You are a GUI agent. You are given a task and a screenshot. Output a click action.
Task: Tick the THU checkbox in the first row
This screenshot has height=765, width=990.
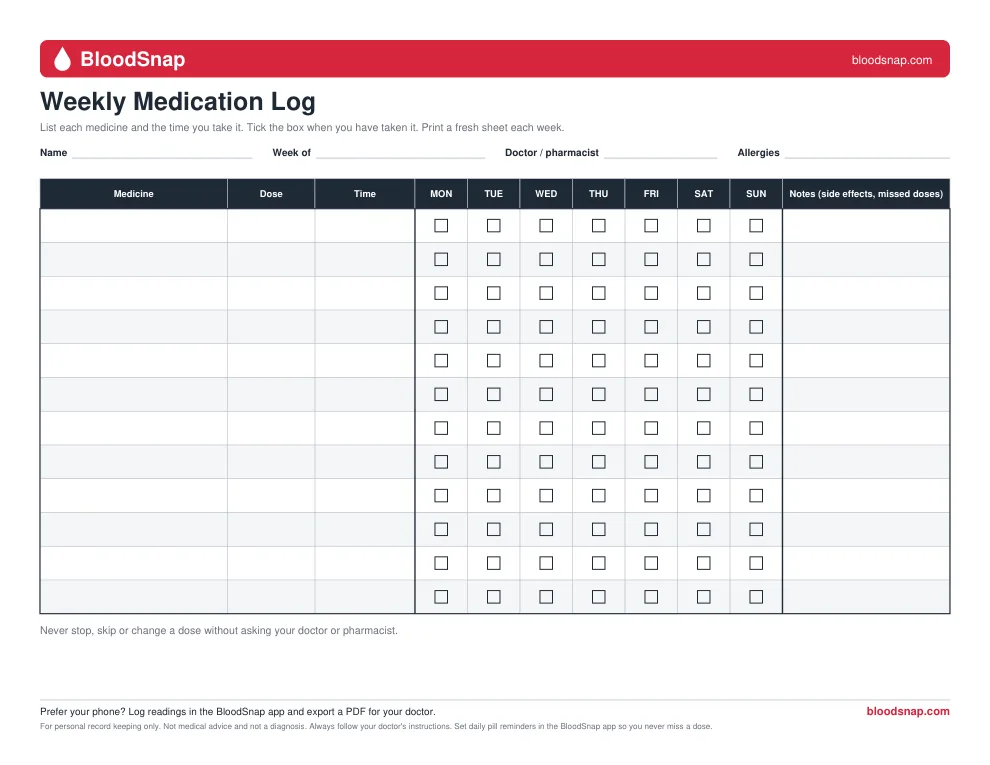(599, 225)
